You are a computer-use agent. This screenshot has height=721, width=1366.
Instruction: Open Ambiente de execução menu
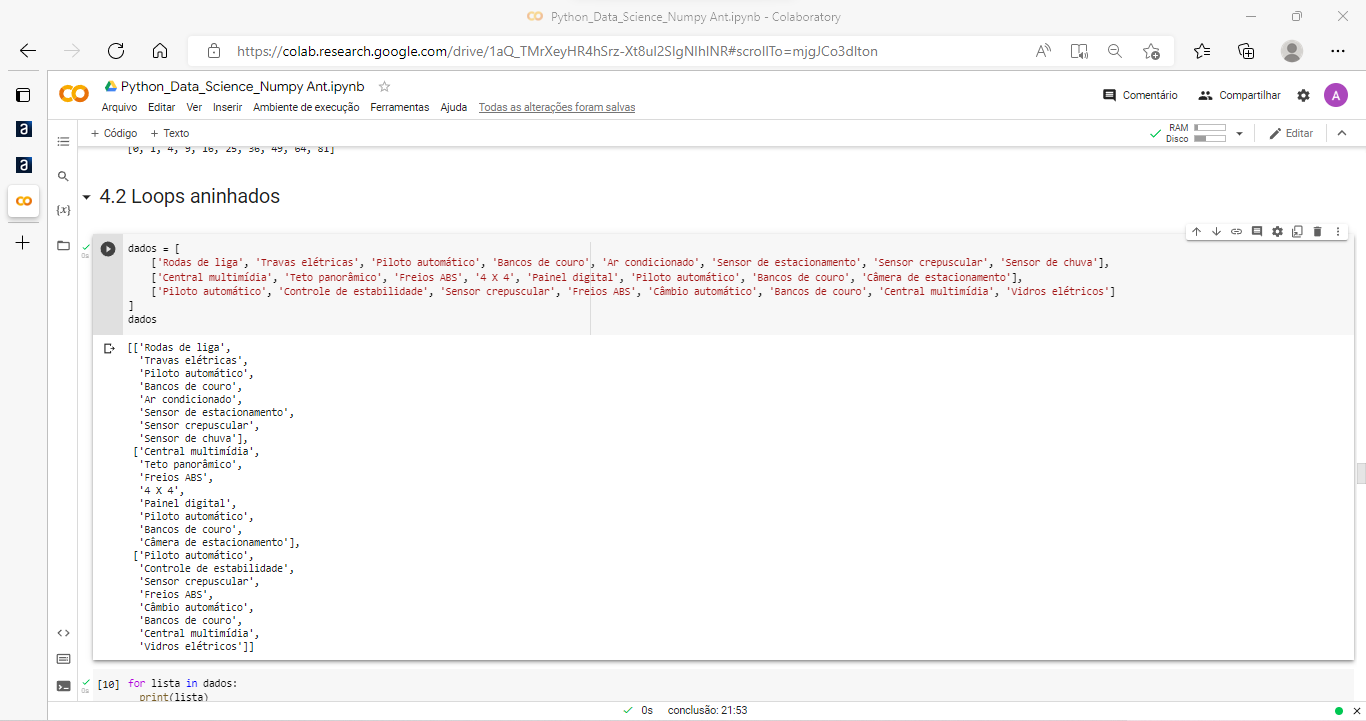306,107
